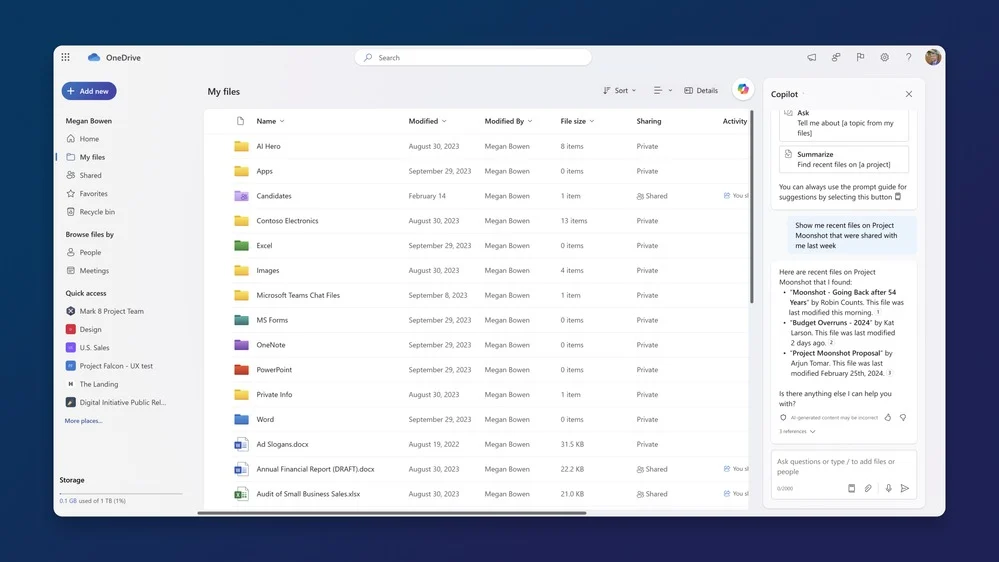Open the Contoso Electronics folder name
999x562 pixels.
click(x=287, y=220)
